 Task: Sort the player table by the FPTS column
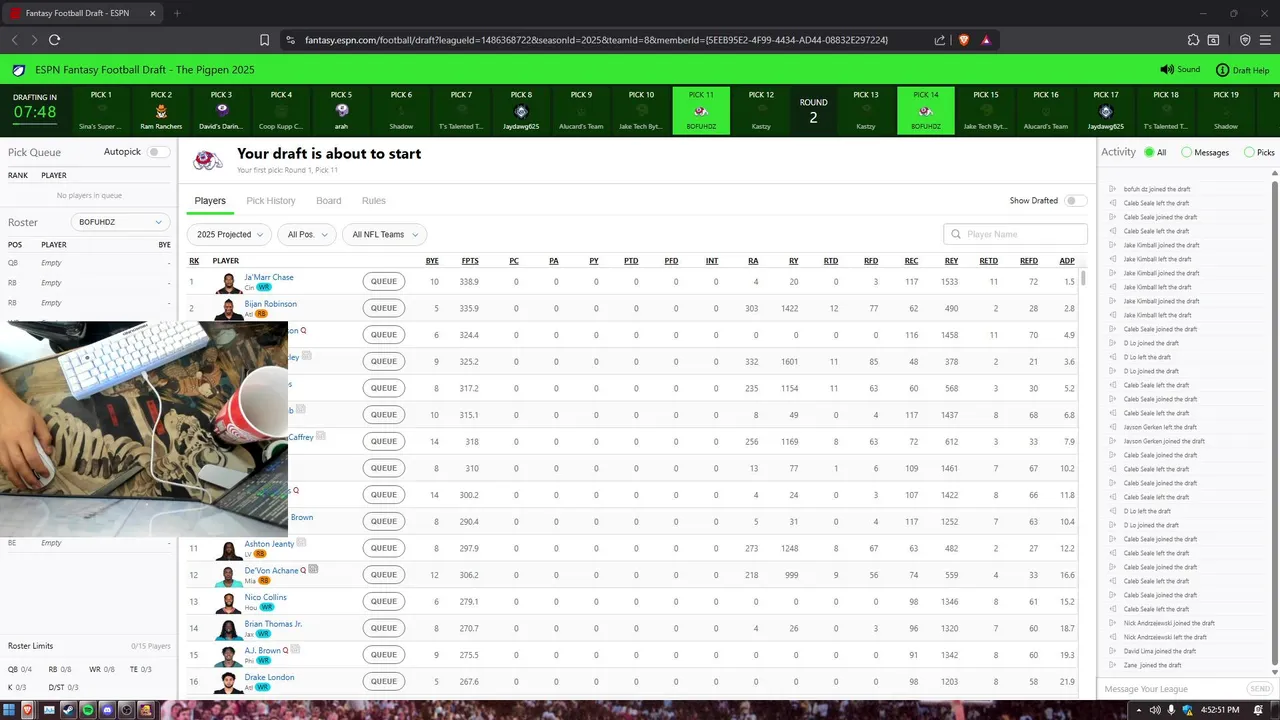[469, 261]
